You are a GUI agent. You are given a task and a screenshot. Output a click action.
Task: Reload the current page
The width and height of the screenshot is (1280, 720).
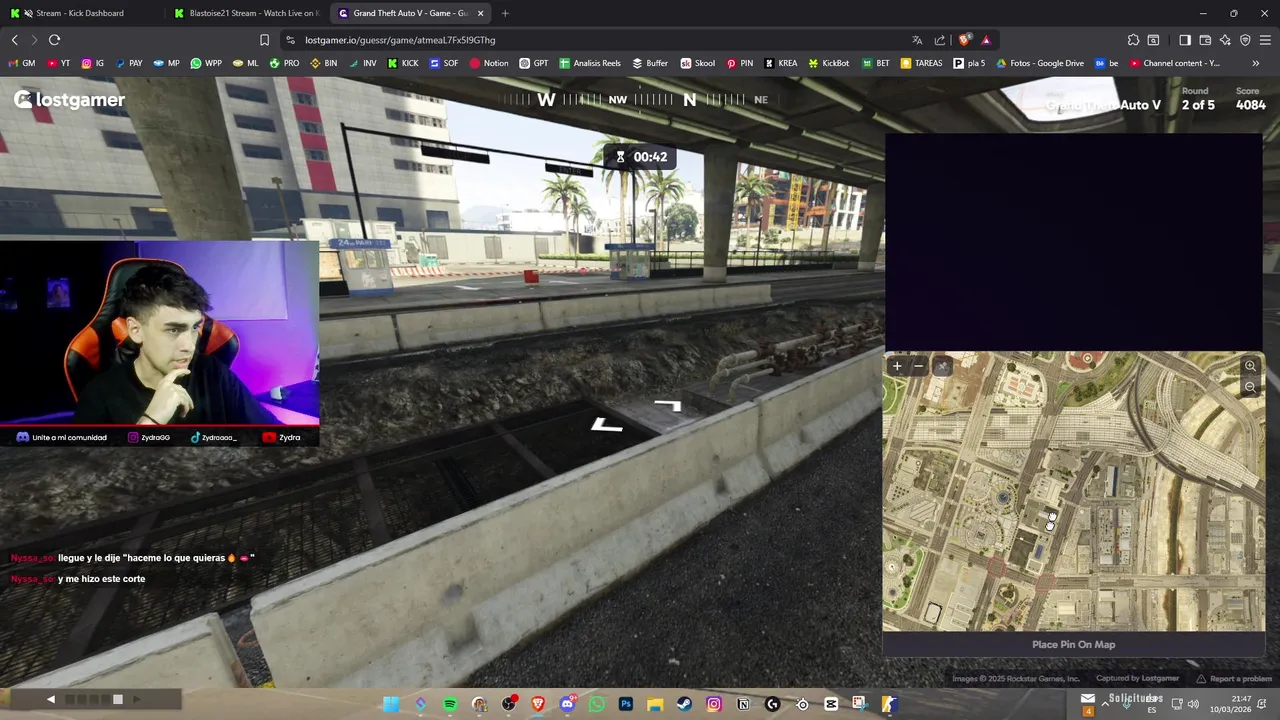click(x=54, y=40)
